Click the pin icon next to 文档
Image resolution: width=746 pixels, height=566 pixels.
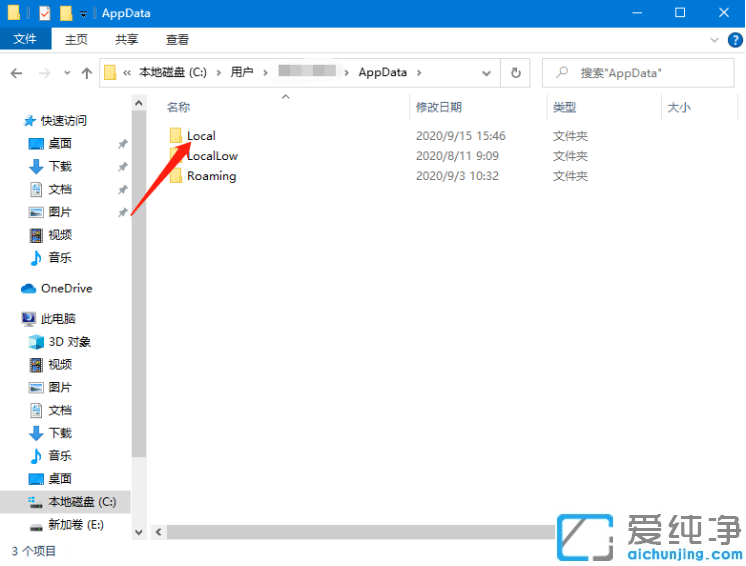pos(123,189)
